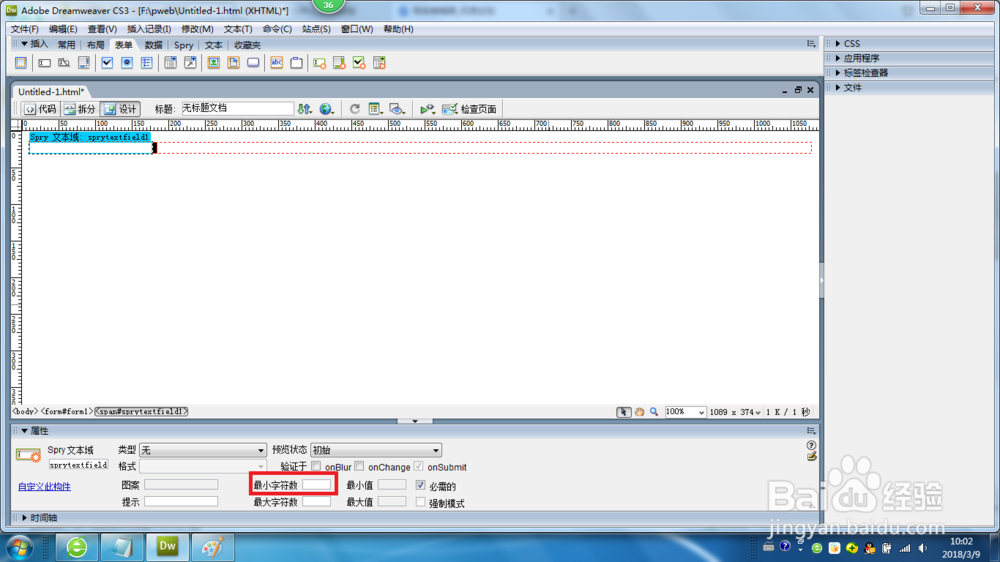1000x562 pixels.
Task: Expand the 时间轴 panel
Action: click(24, 517)
